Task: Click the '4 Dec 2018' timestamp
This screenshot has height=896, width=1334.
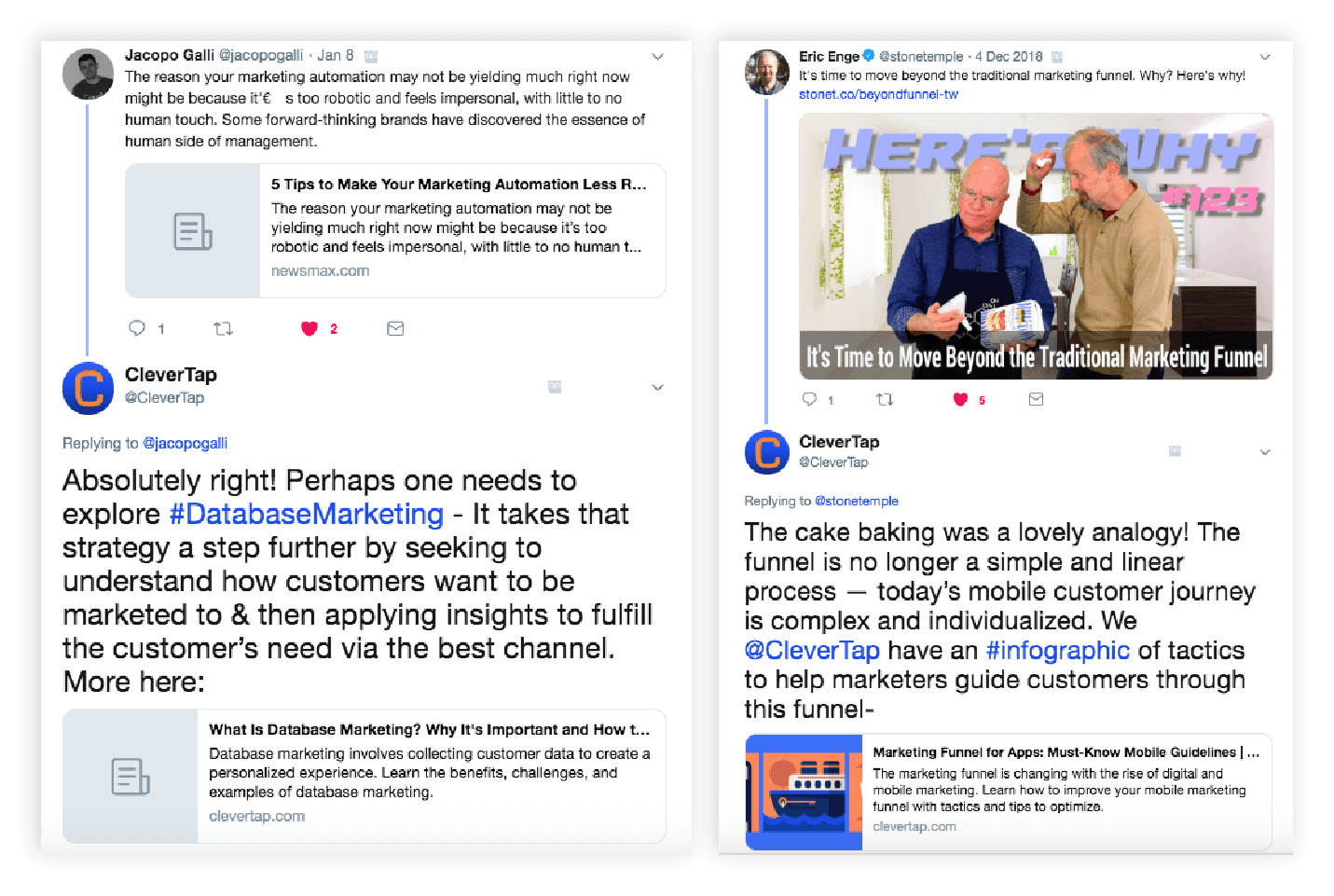Action: click(x=1009, y=57)
